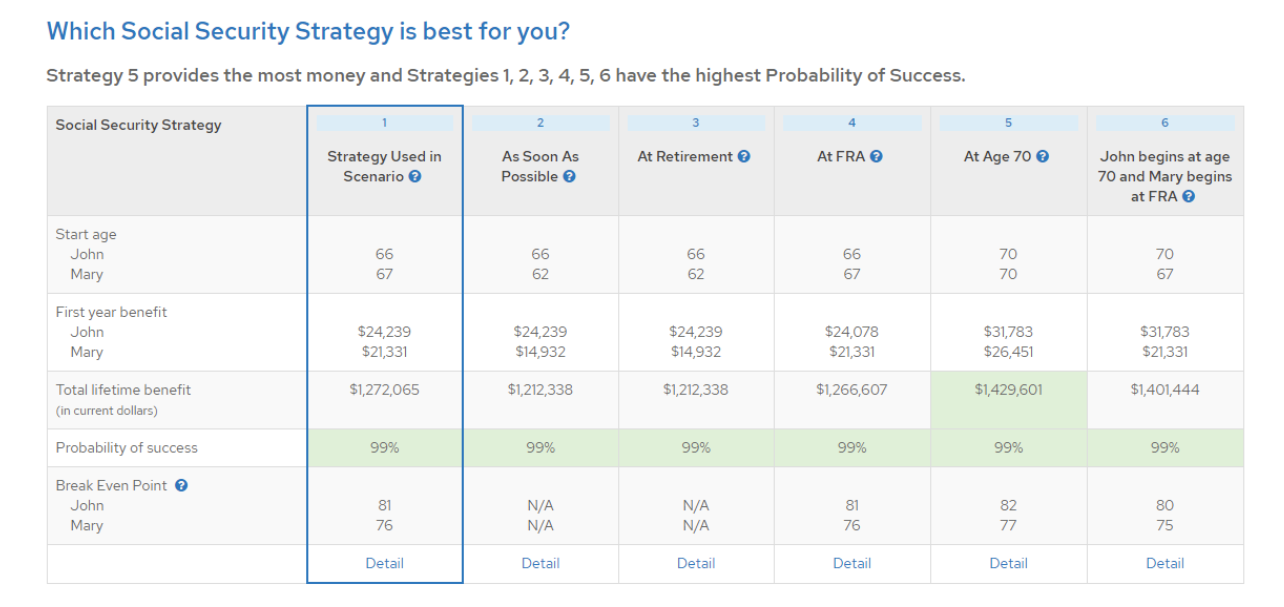Select strategy number 5 header bar
The image size is (1284, 607).
(x=1008, y=123)
